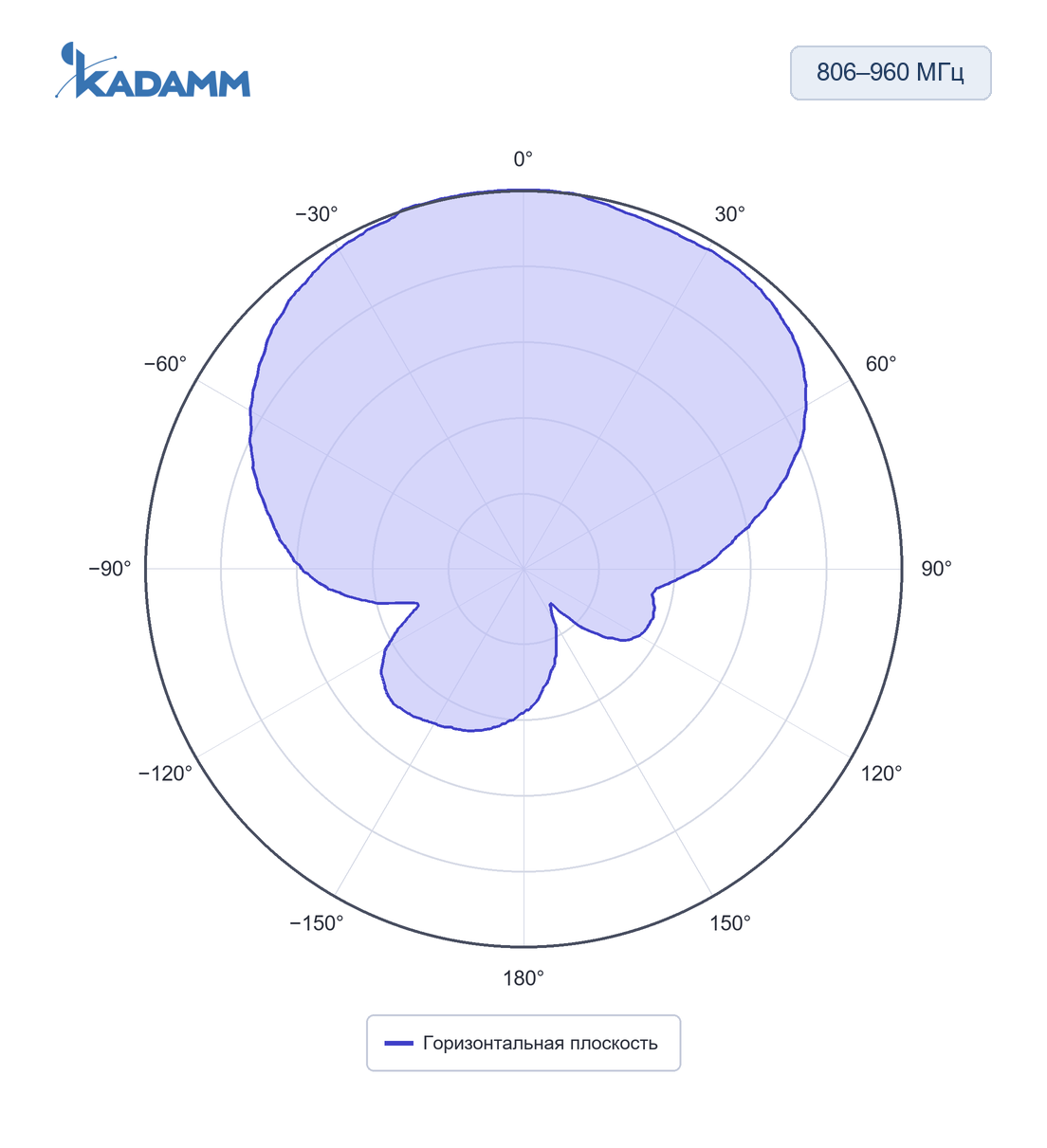Click the −150° angle label

(x=317, y=923)
